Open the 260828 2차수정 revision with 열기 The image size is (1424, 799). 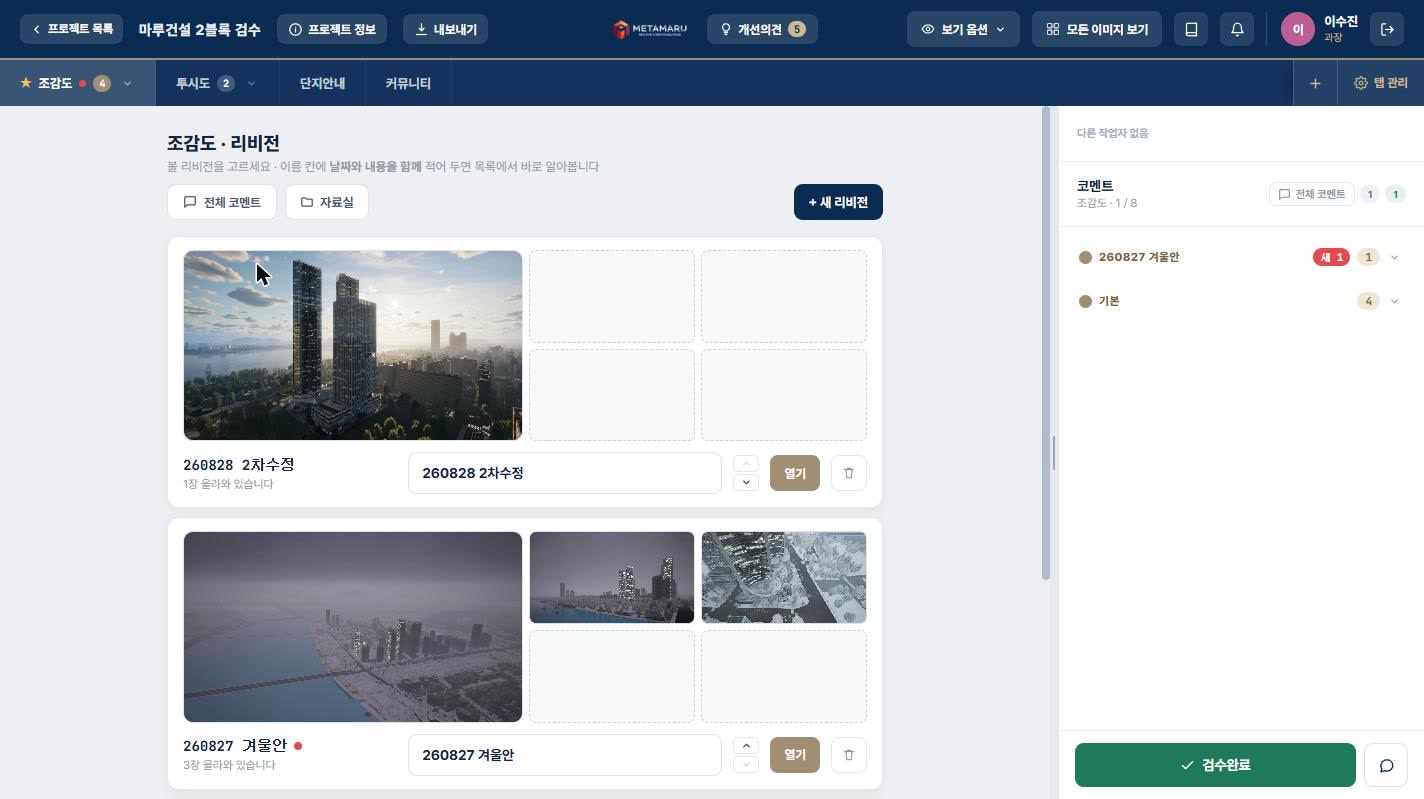pyautogui.click(x=795, y=473)
